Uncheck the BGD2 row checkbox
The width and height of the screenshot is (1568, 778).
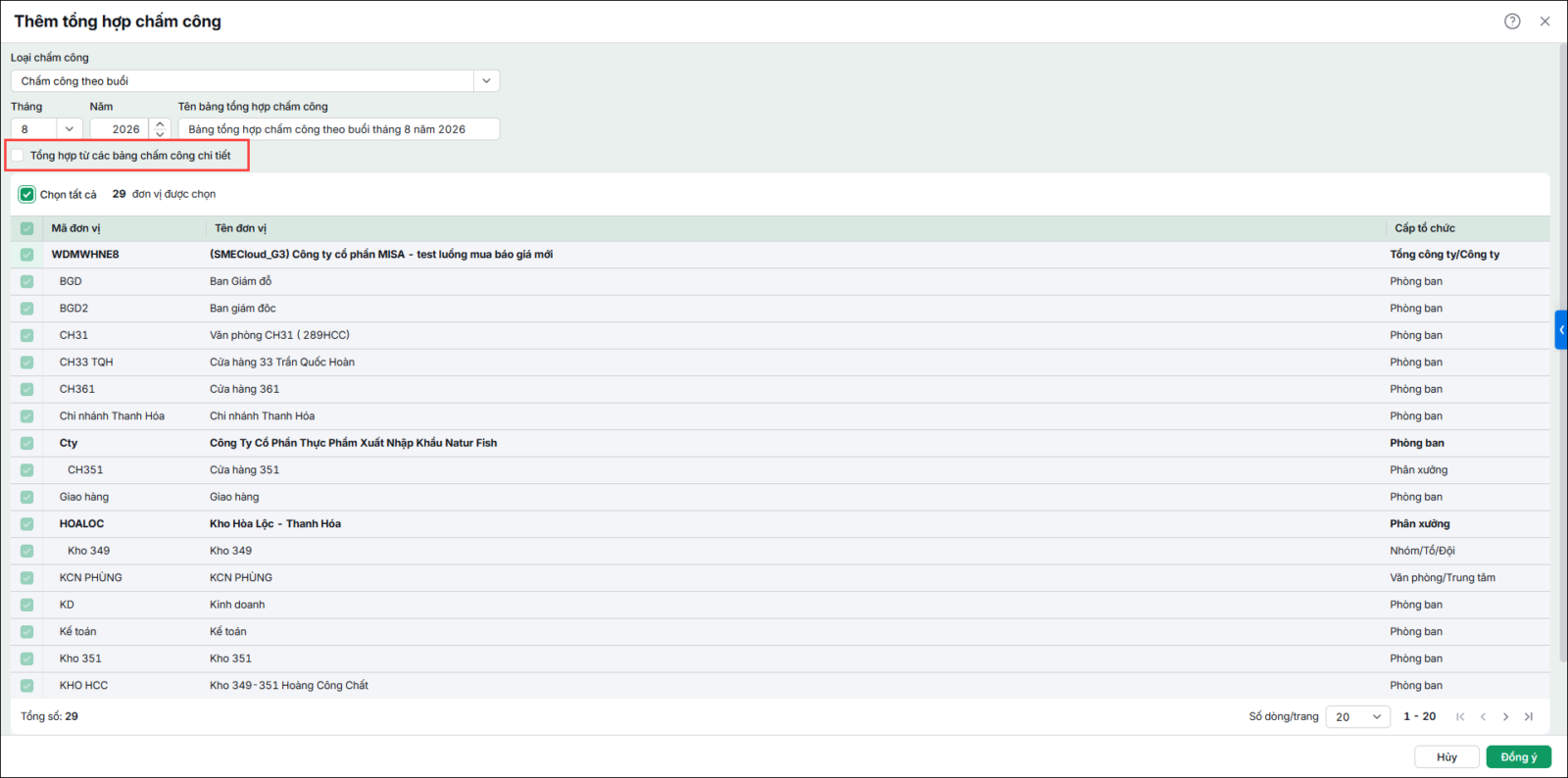point(26,309)
